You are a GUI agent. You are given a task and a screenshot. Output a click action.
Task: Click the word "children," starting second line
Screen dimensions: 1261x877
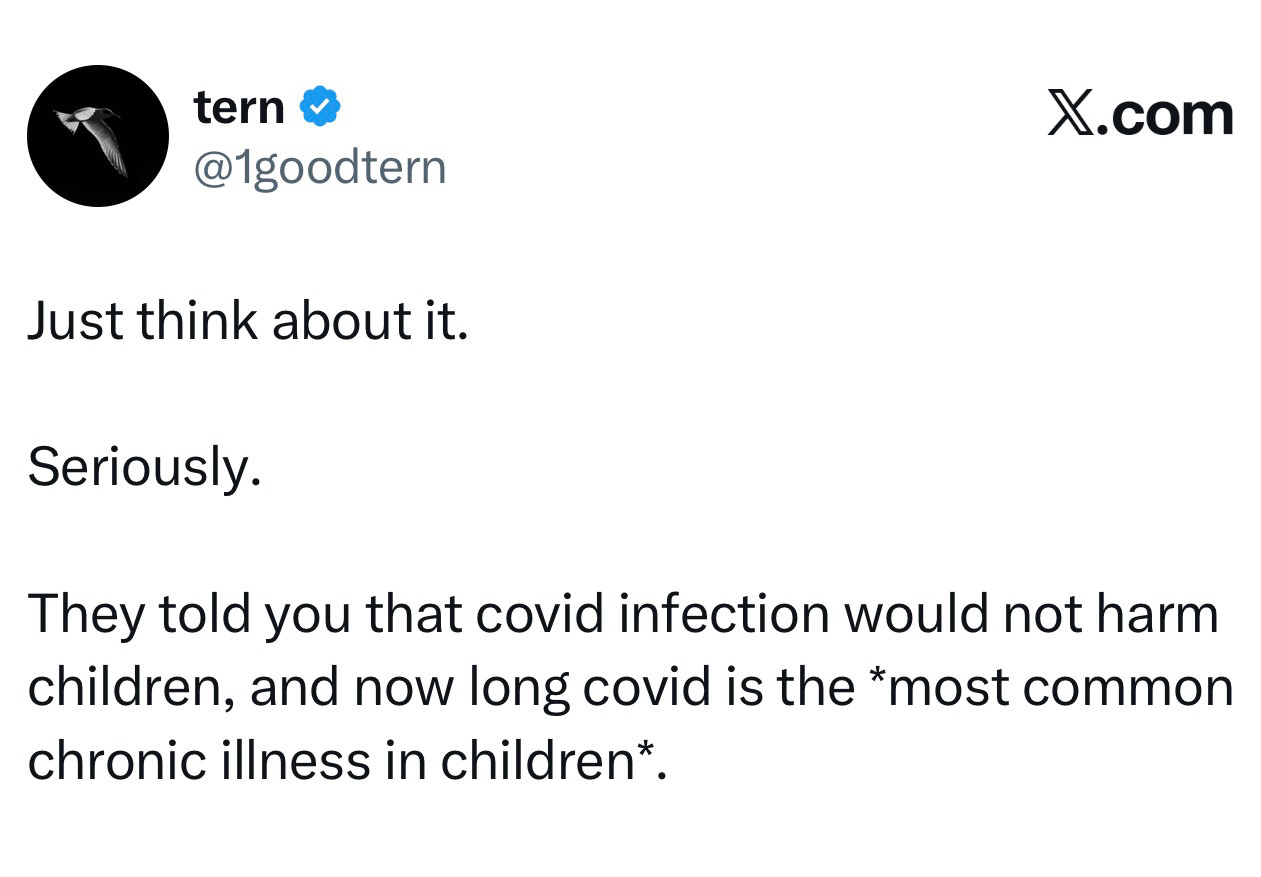(x=130, y=688)
